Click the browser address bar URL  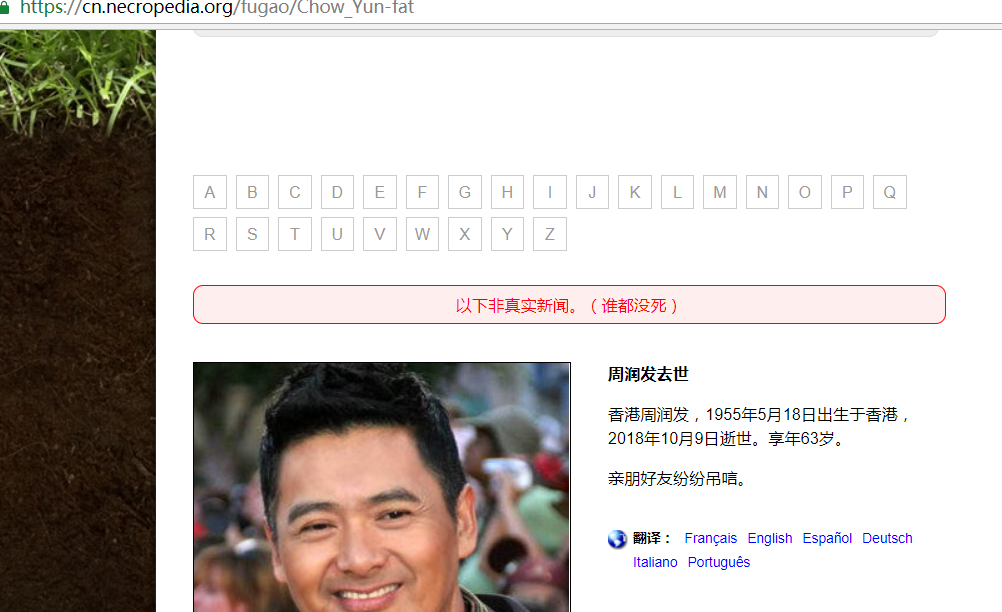pos(217,8)
